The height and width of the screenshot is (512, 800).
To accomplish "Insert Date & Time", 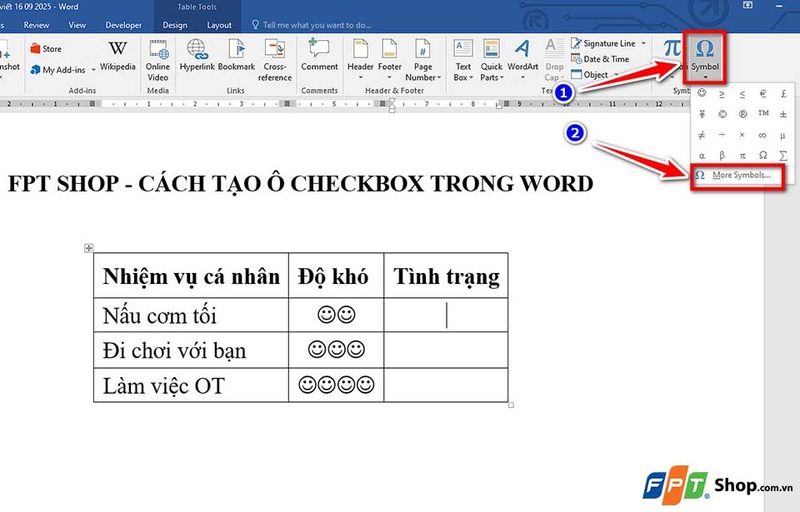I will click(600, 59).
